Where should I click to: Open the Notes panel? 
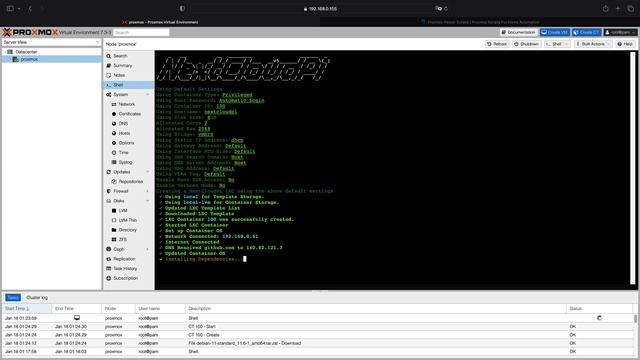[119, 75]
